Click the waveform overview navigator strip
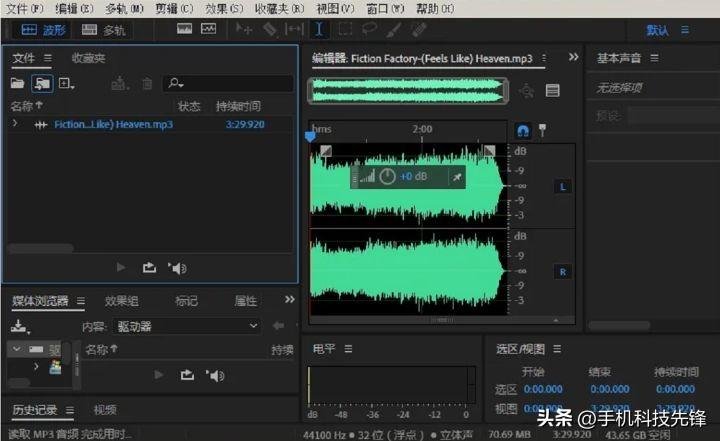 point(410,90)
